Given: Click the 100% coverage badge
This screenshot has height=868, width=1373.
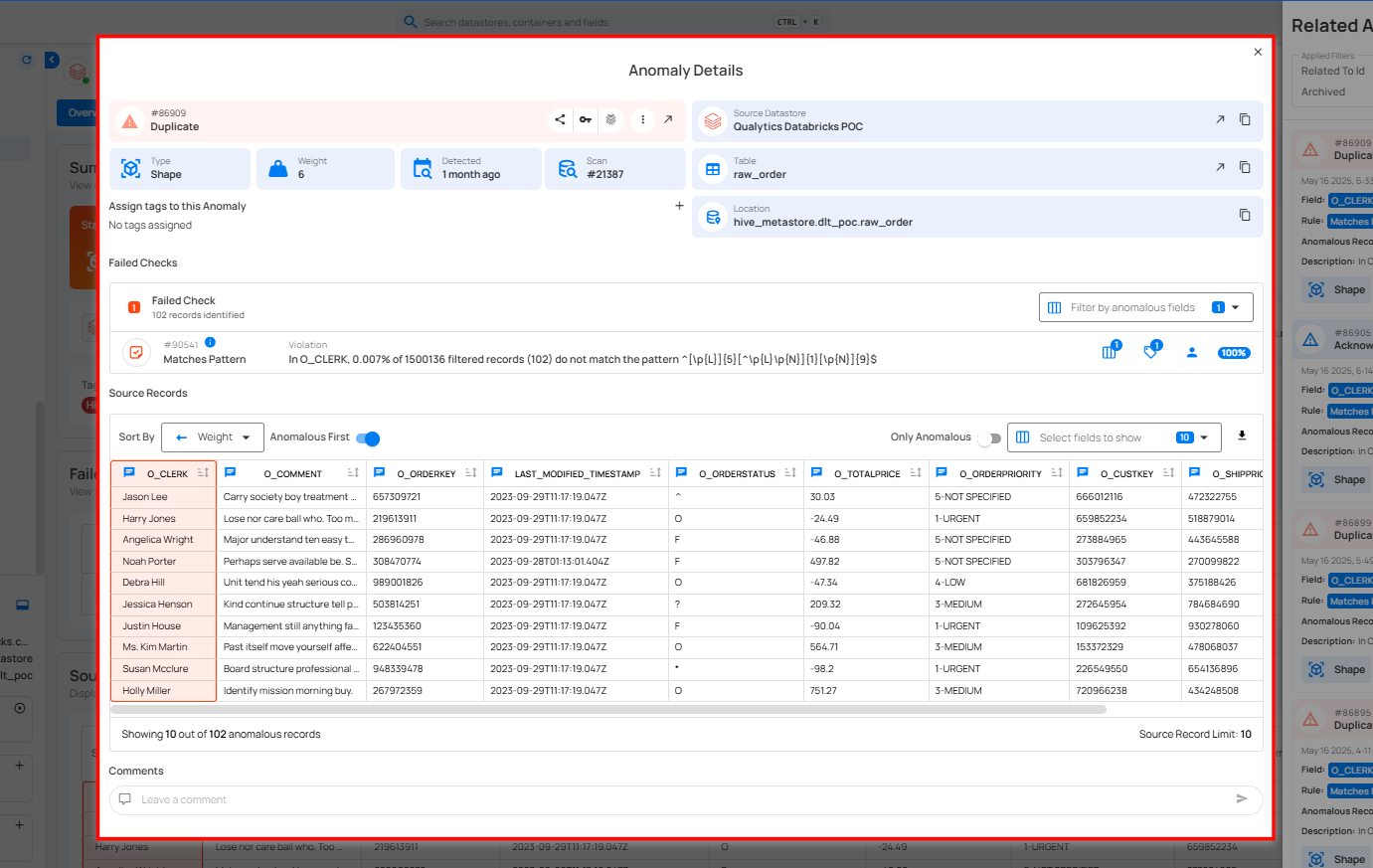Looking at the screenshot, I should point(1234,353).
